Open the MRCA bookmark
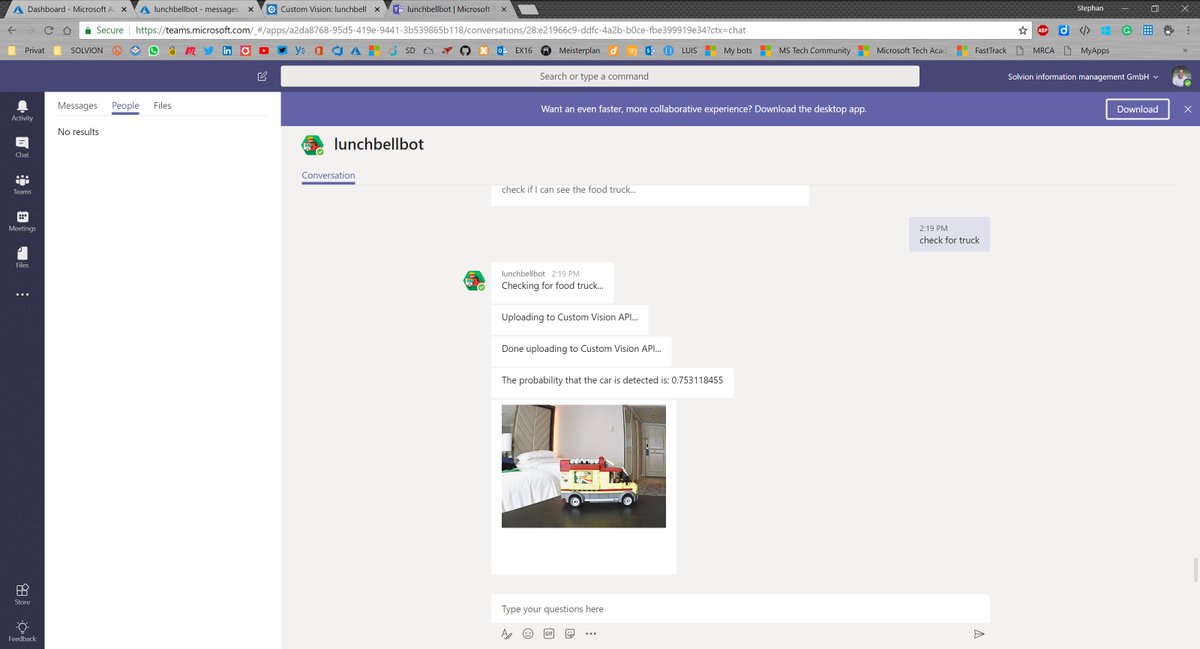 tap(1035, 50)
